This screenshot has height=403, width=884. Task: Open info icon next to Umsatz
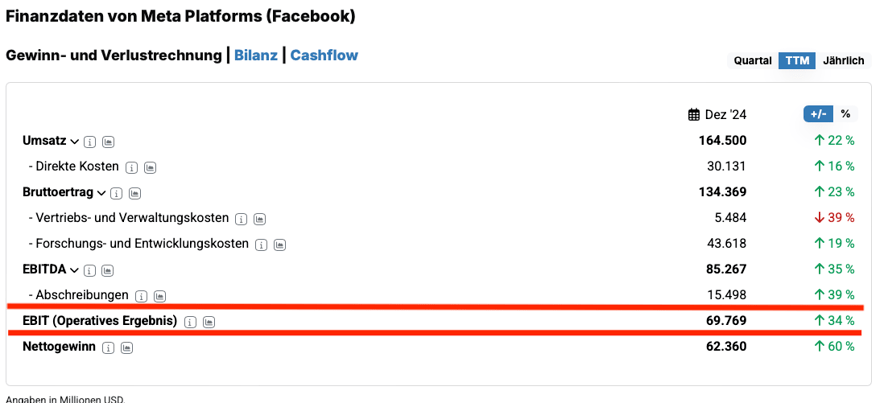(x=90, y=141)
